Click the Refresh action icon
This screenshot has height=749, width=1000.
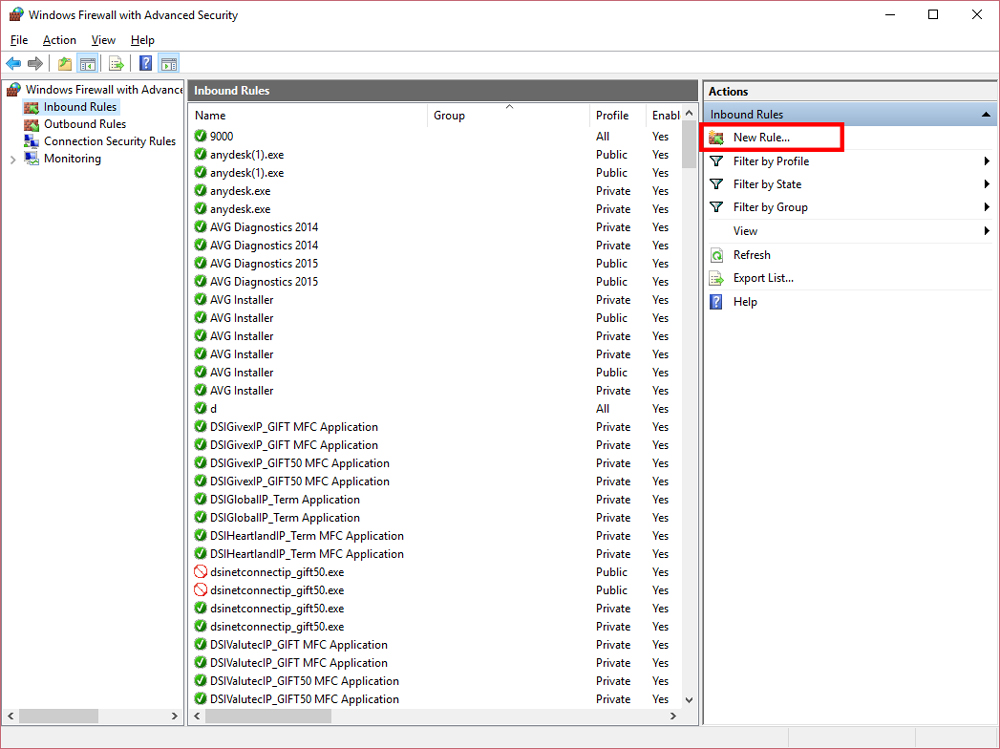(717, 255)
